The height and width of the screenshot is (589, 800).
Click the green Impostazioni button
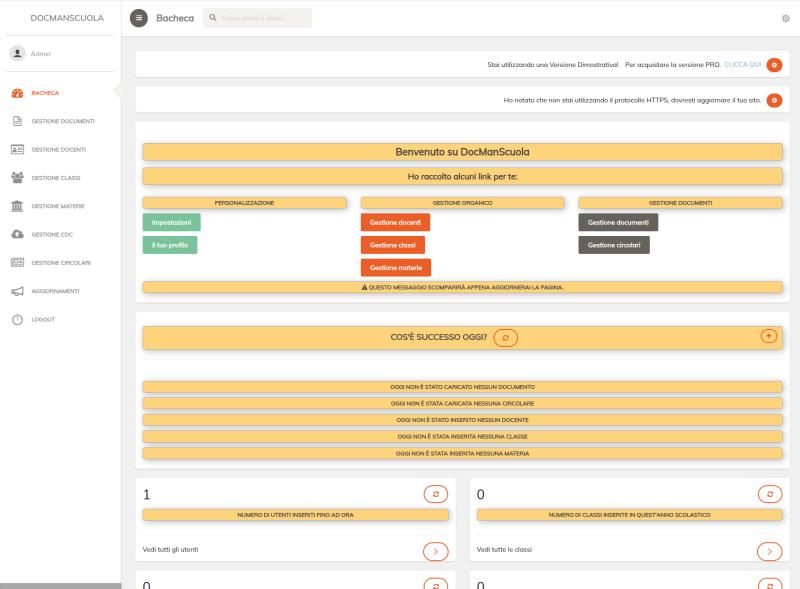[x=170, y=222]
